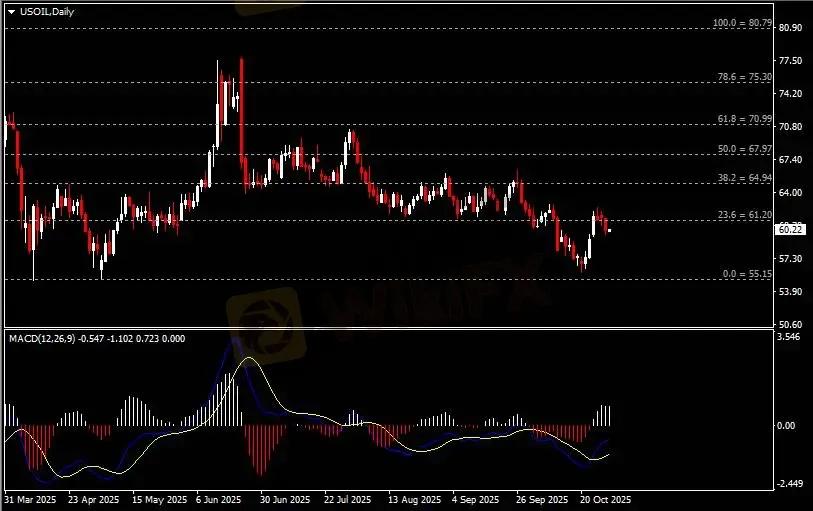Click the 80.90 price axis value
Image resolution: width=813 pixels, height=511 pixels.
pos(790,28)
